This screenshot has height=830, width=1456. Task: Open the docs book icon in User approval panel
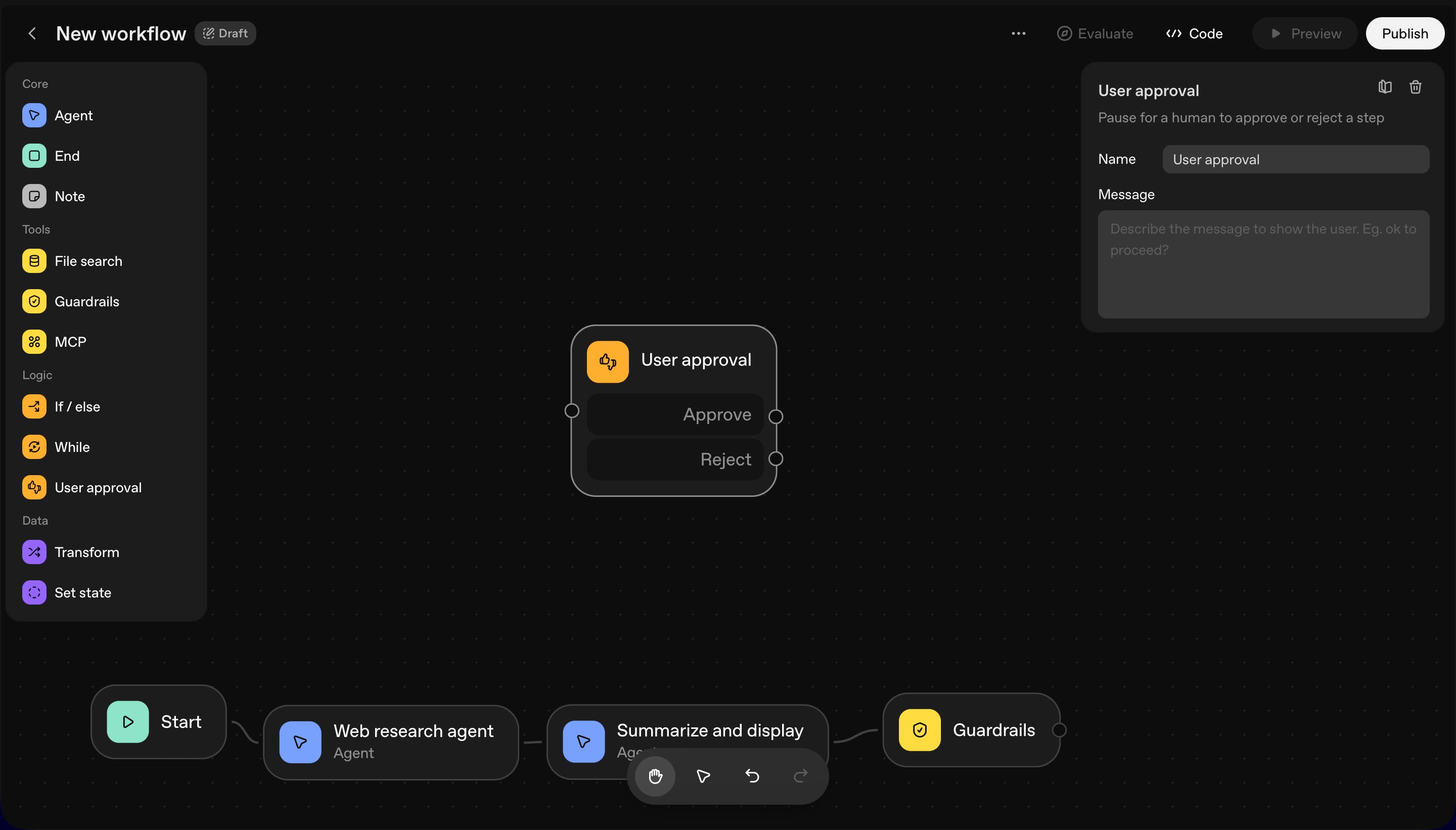(1385, 87)
